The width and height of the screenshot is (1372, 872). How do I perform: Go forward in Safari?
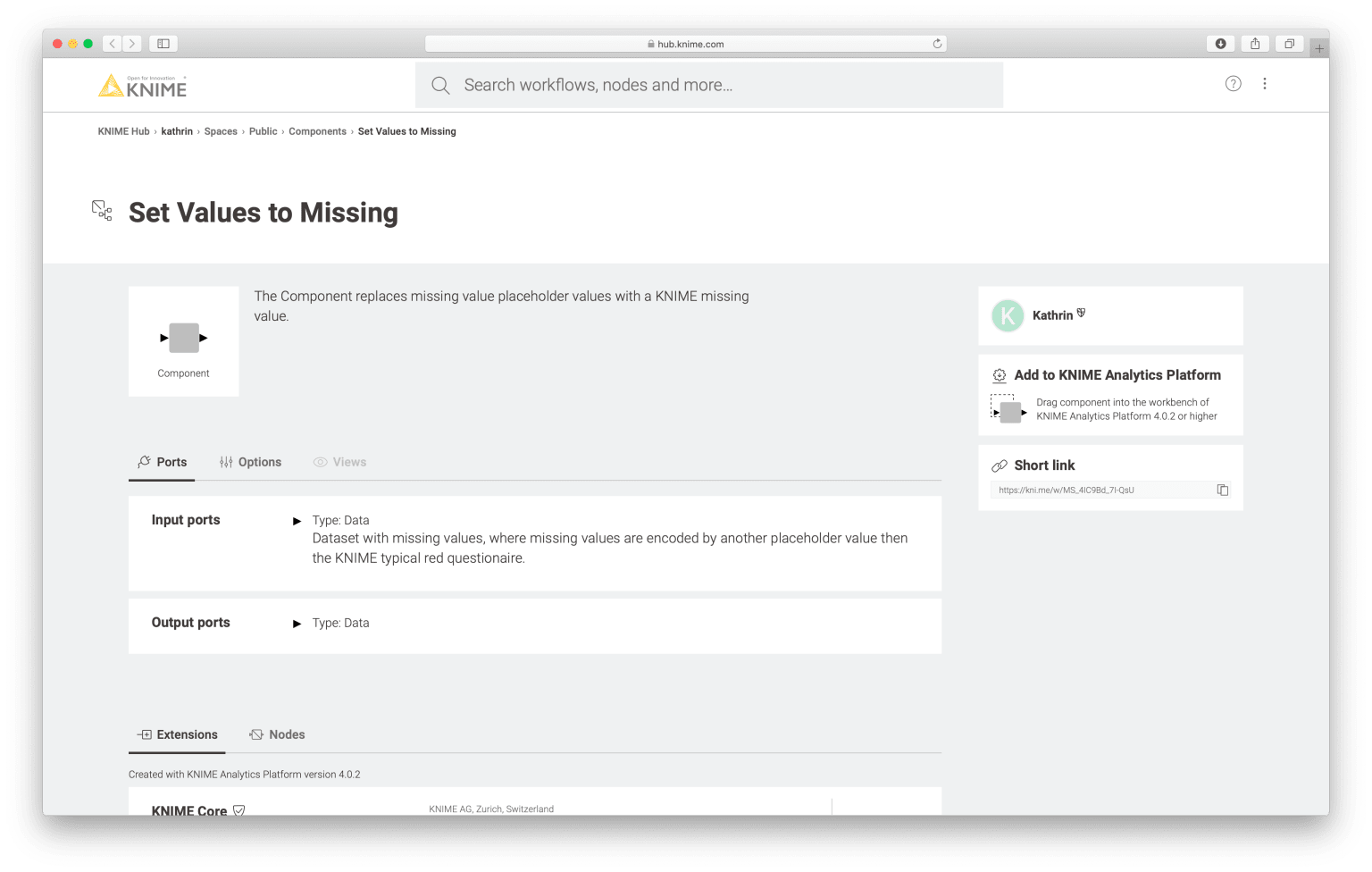point(132,44)
